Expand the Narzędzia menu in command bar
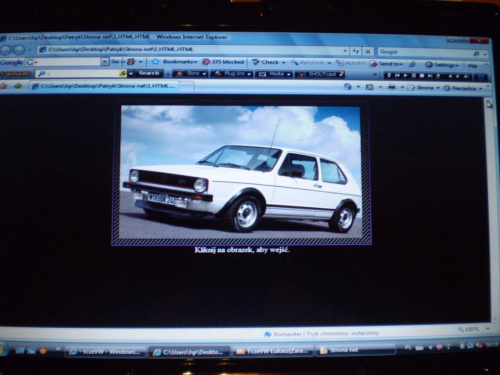The height and width of the screenshot is (375, 500). click(463, 88)
